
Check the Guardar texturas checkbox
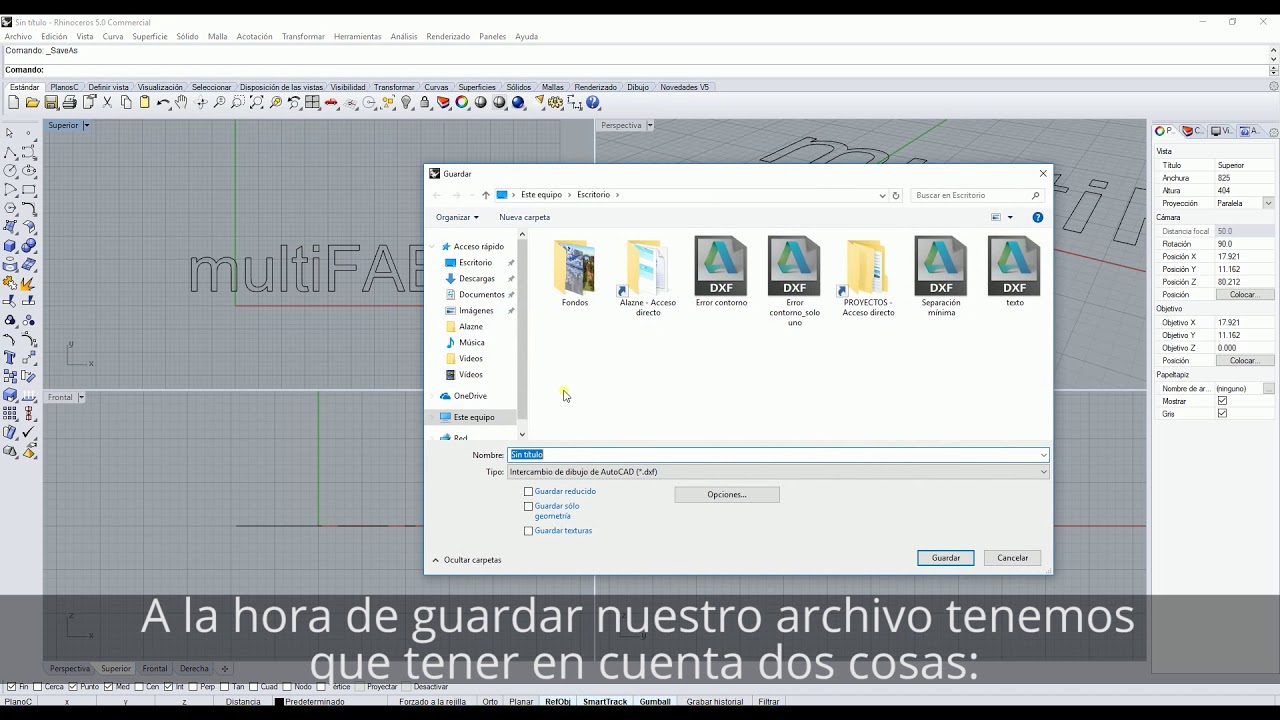click(529, 531)
